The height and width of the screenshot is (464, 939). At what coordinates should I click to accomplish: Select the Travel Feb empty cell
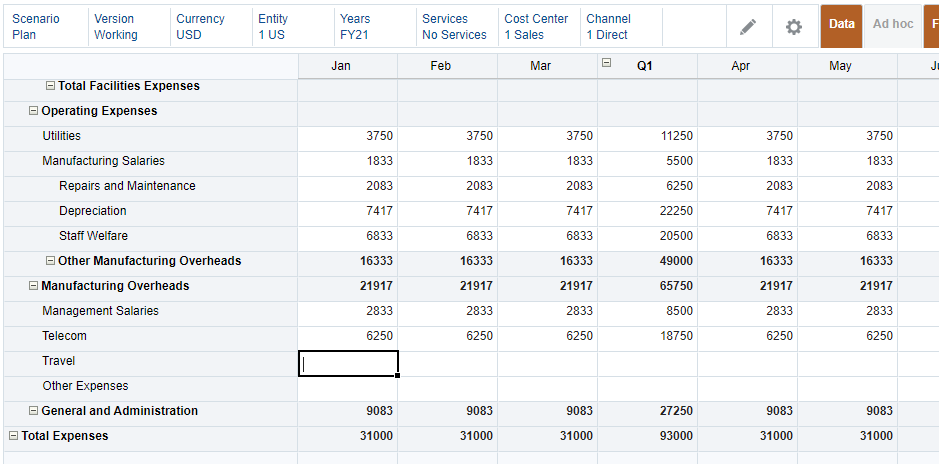pos(447,364)
